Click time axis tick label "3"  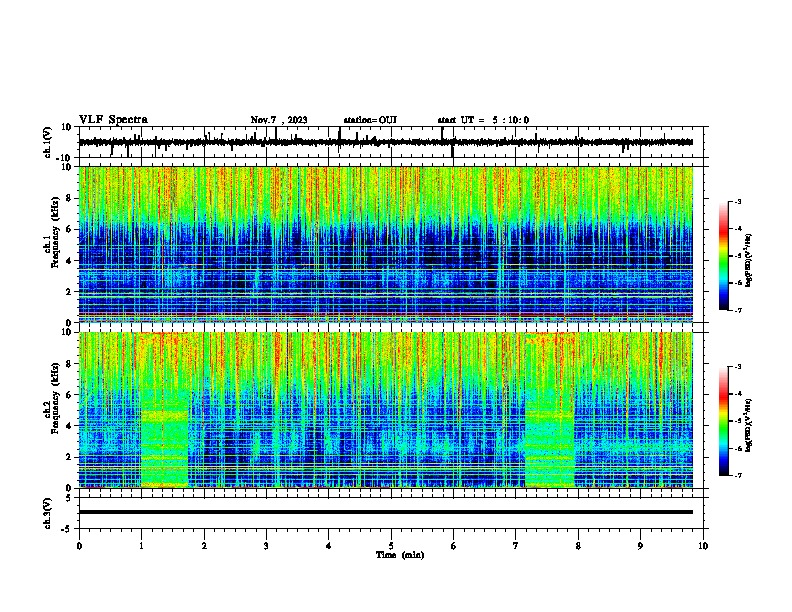tap(266, 546)
